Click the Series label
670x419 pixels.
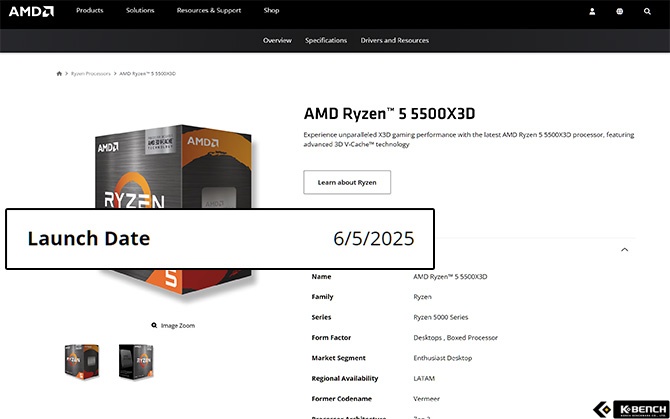coord(321,317)
